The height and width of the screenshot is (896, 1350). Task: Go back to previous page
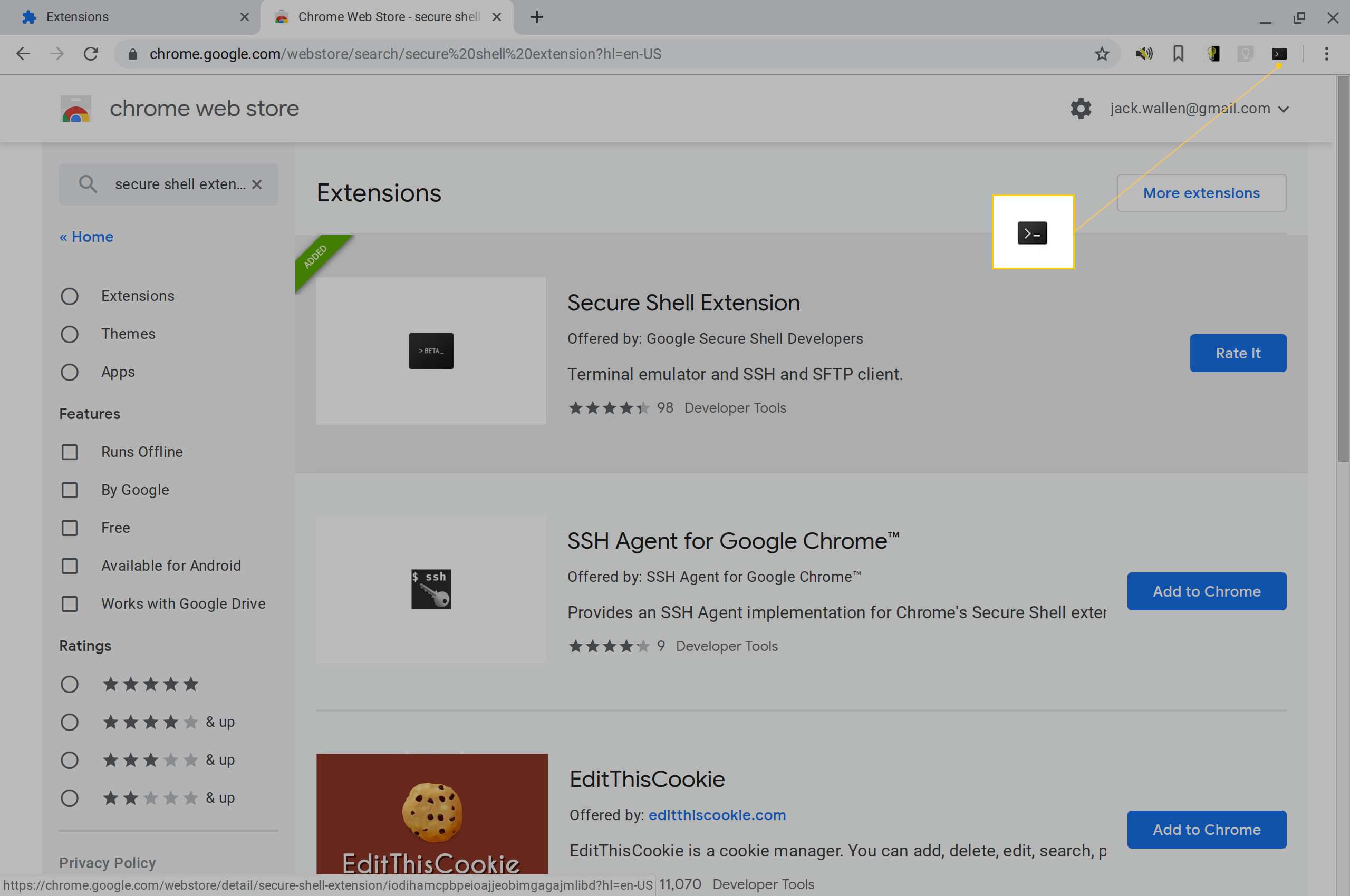23,54
